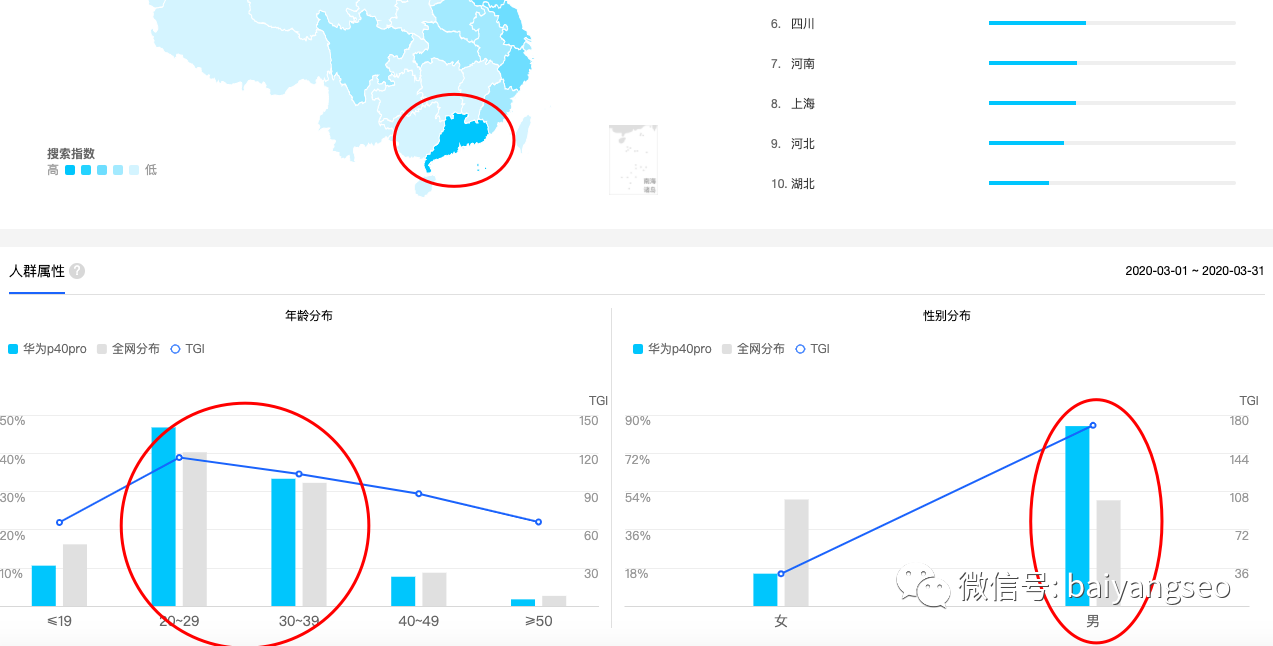Open the date range 2020-03-01 ~ 2020-03-31 selector
This screenshot has height=646, width=1273.
(x=1193, y=270)
